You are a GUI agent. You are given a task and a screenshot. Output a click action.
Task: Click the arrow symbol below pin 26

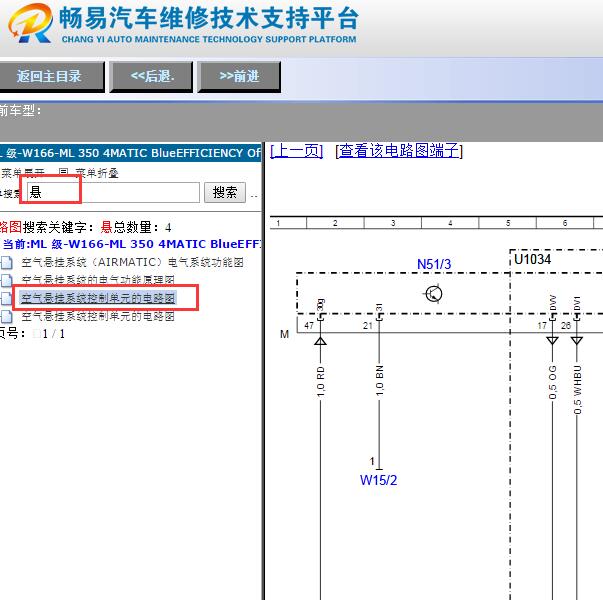[576, 341]
